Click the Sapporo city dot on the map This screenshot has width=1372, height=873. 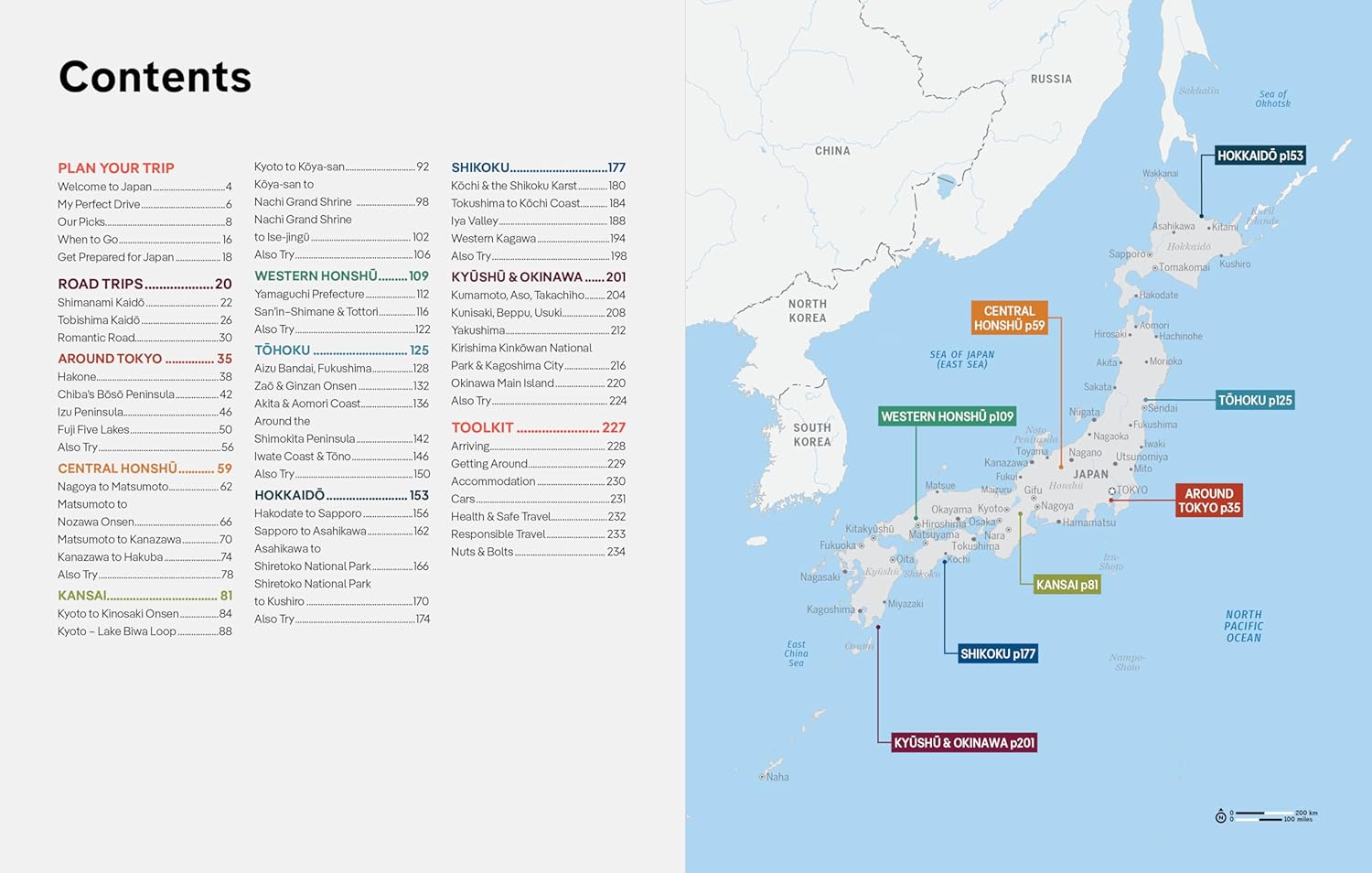tap(1148, 255)
